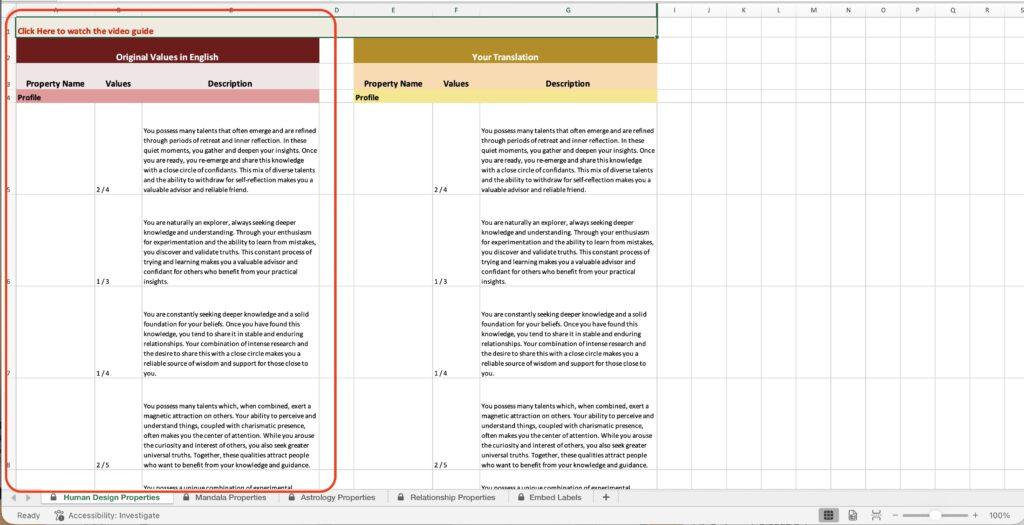Select the 'Original Values in English' header cell
This screenshot has width=1024, height=525.
(x=167, y=57)
